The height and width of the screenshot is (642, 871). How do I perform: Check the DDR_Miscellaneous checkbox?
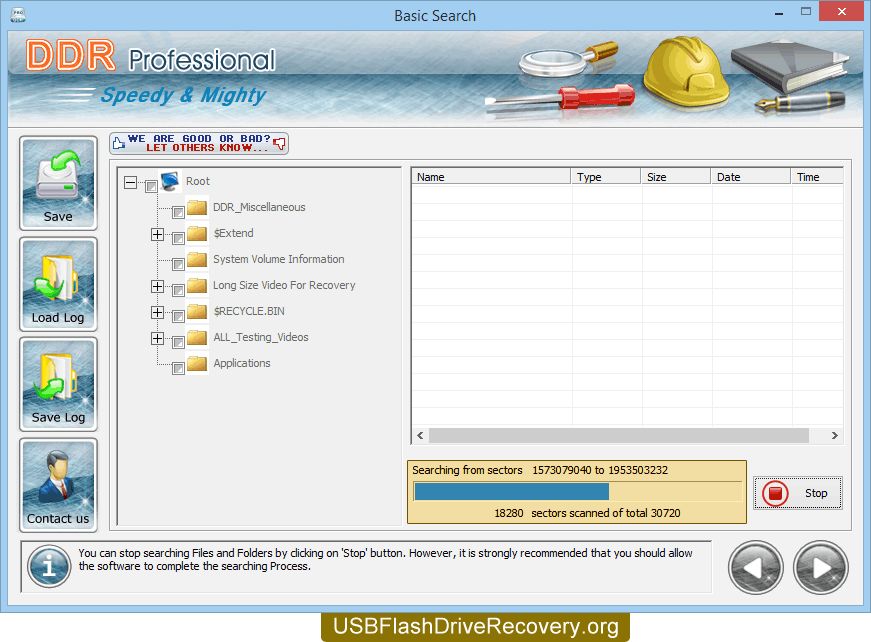pyautogui.click(x=178, y=212)
